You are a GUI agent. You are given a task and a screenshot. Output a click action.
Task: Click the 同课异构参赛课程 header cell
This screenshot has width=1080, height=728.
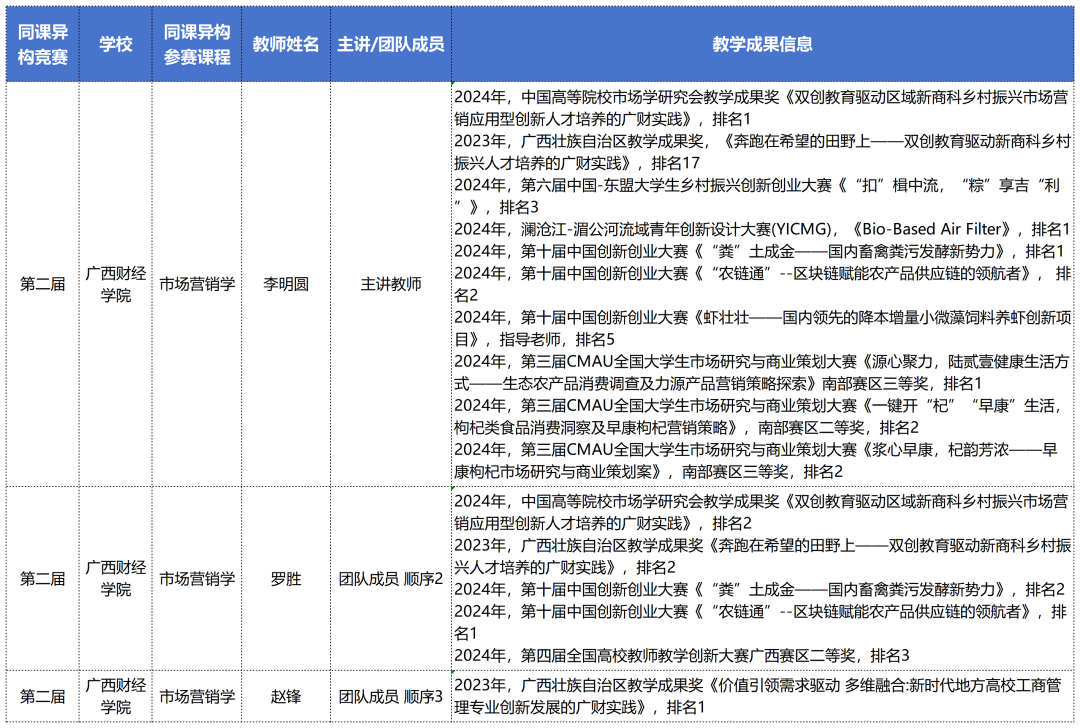pyautogui.click(x=197, y=44)
